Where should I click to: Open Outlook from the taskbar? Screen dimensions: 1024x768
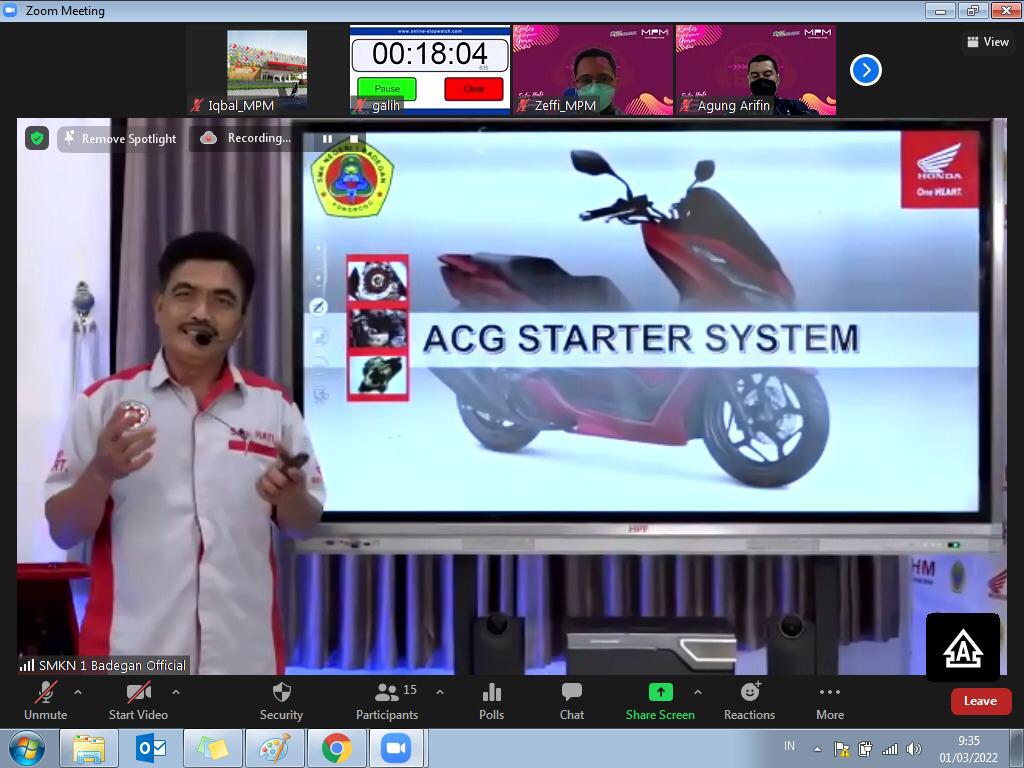pos(151,748)
